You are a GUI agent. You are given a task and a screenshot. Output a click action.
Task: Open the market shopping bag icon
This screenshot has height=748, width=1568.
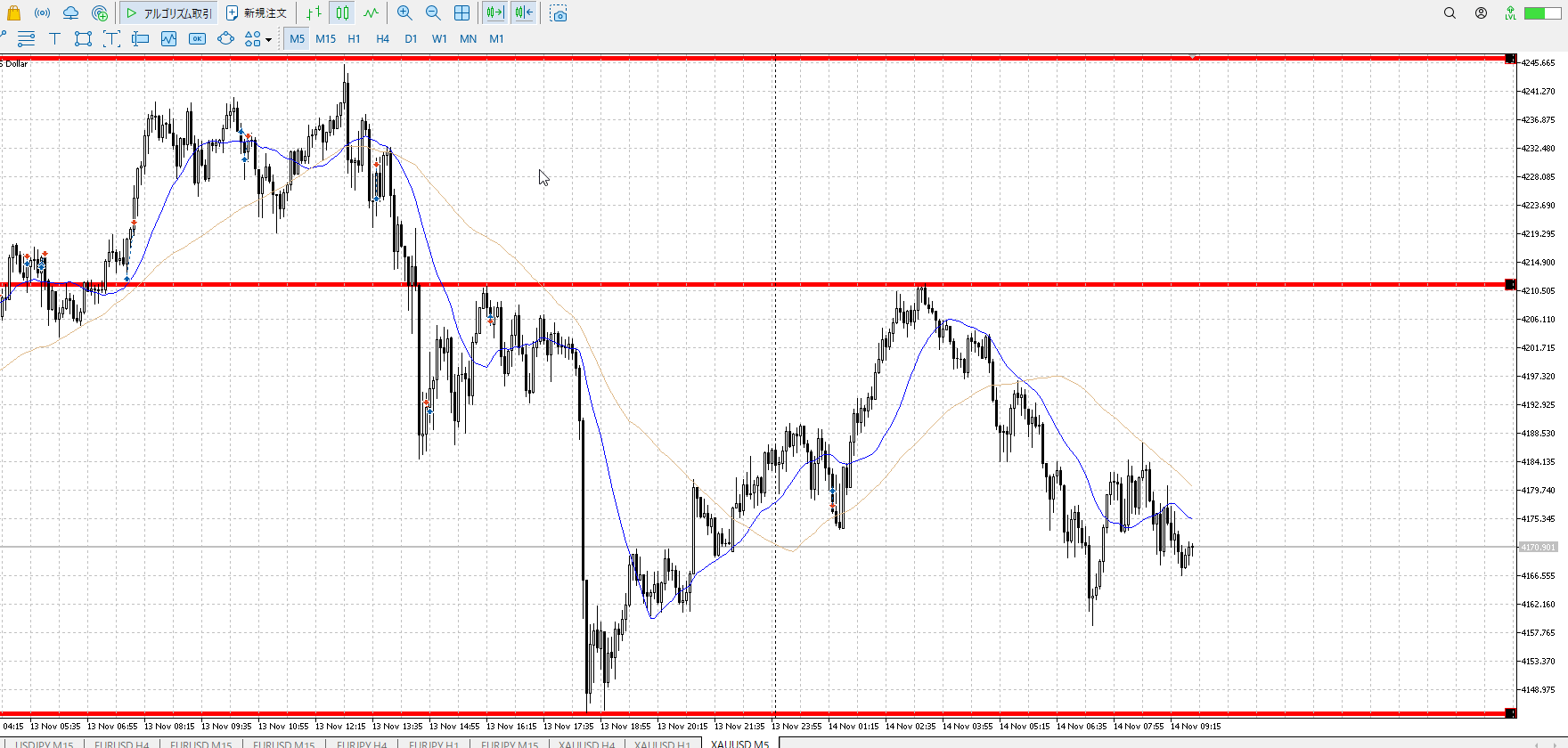pyautogui.click(x=13, y=13)
